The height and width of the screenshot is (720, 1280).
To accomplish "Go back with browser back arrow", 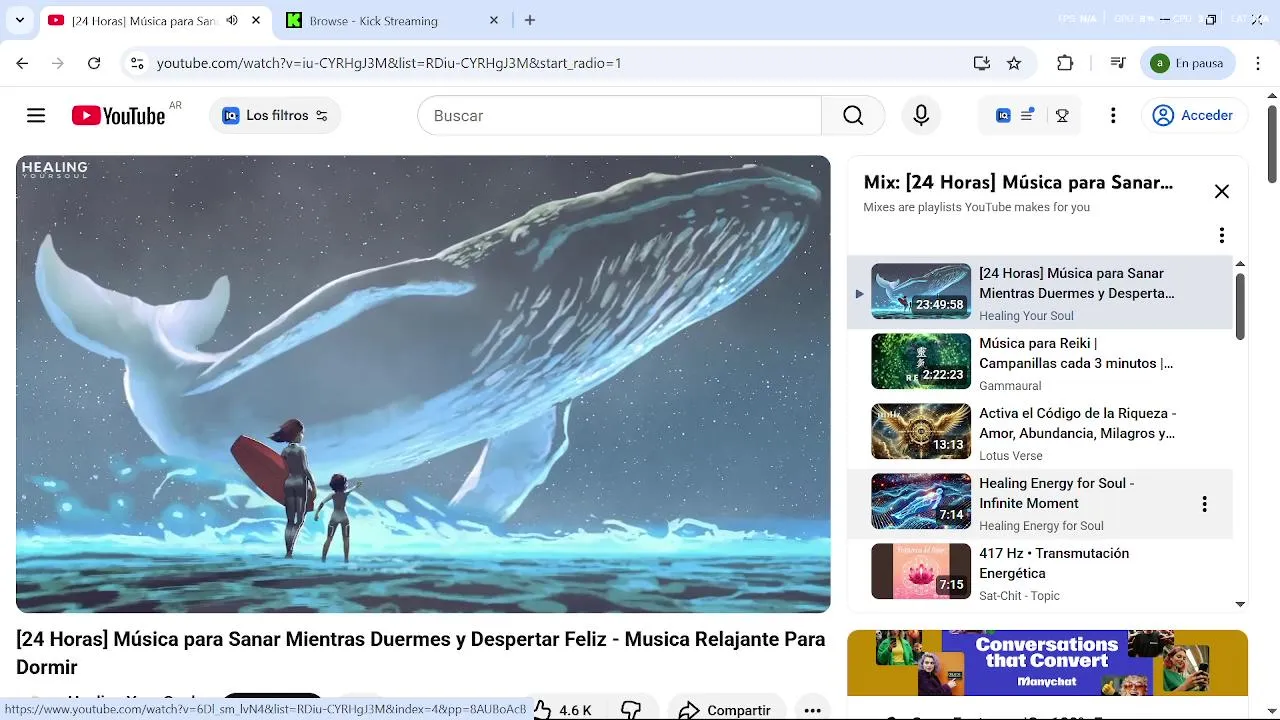I will tap(22, 63).
